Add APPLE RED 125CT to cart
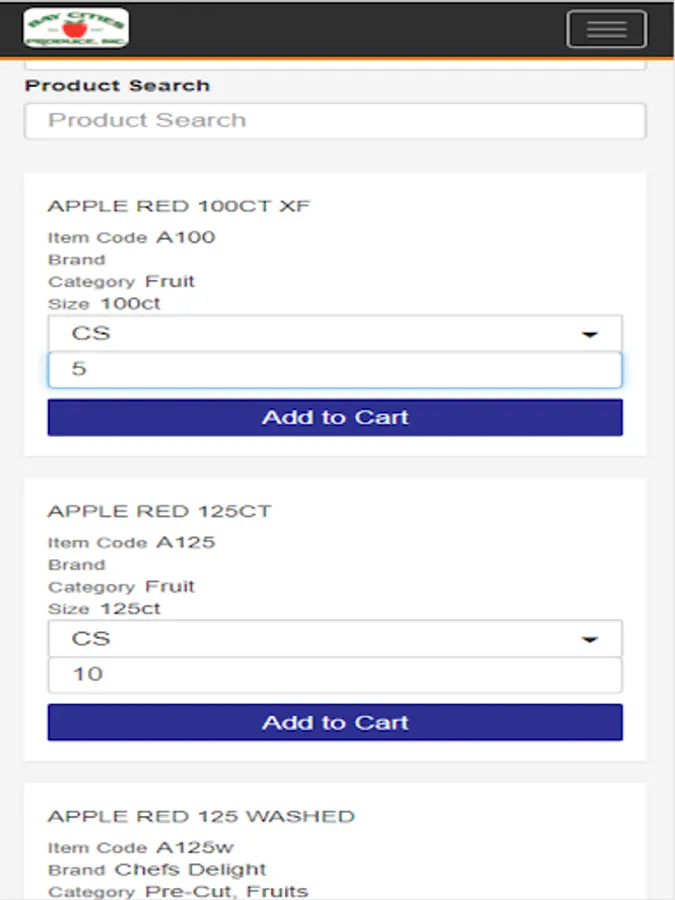The width and height of the screenshot is (675, 900). 335,723
